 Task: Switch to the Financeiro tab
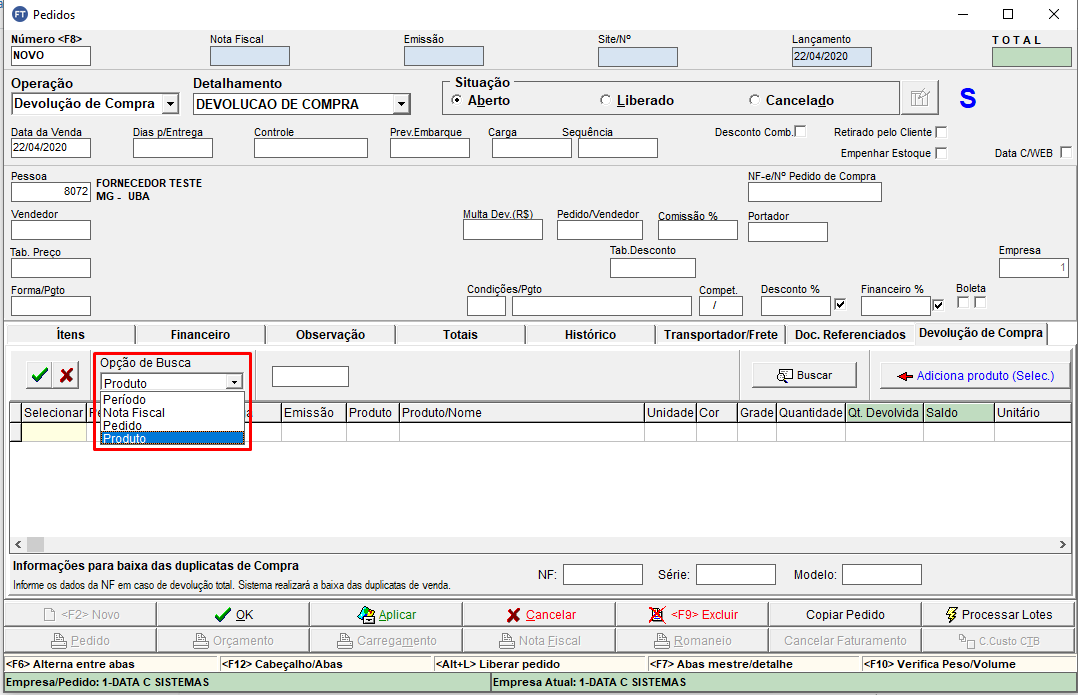[x=200, y=335]
